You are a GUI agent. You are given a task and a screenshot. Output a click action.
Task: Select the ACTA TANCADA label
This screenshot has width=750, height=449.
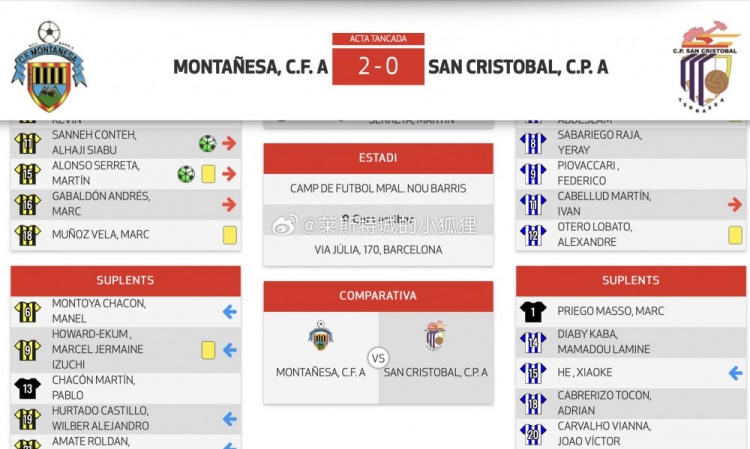[378, 39]
